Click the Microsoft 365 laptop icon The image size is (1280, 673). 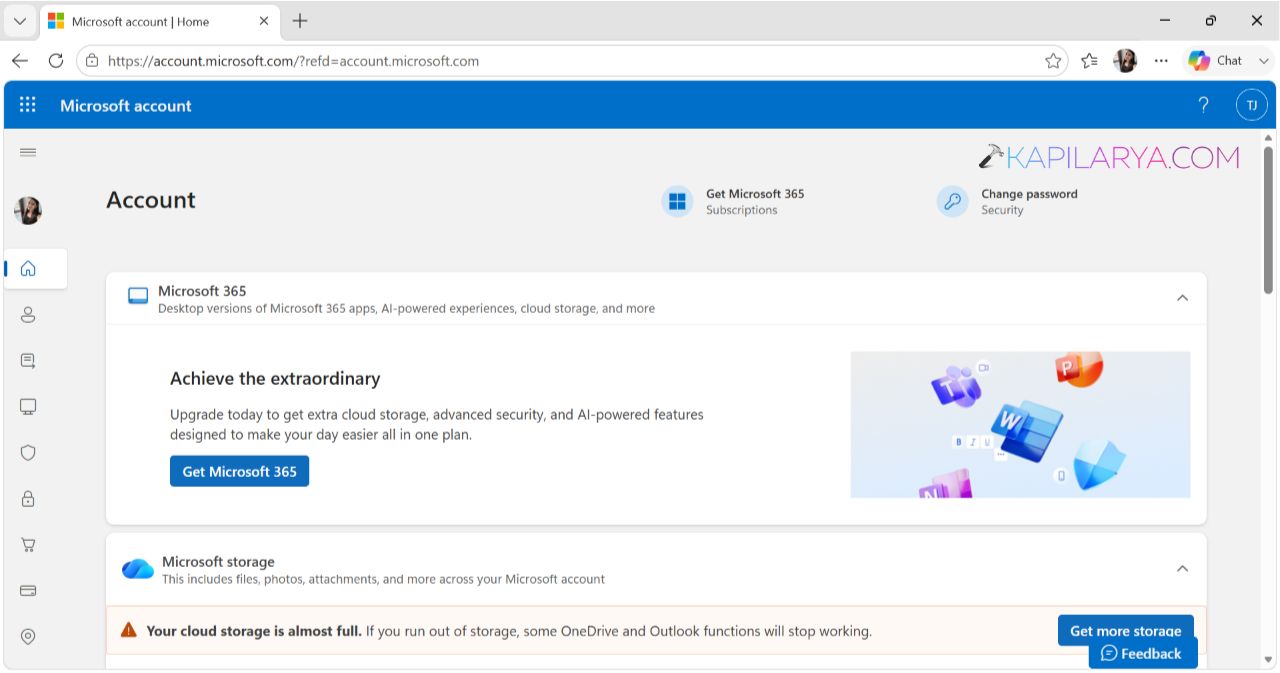click(138, 296)
